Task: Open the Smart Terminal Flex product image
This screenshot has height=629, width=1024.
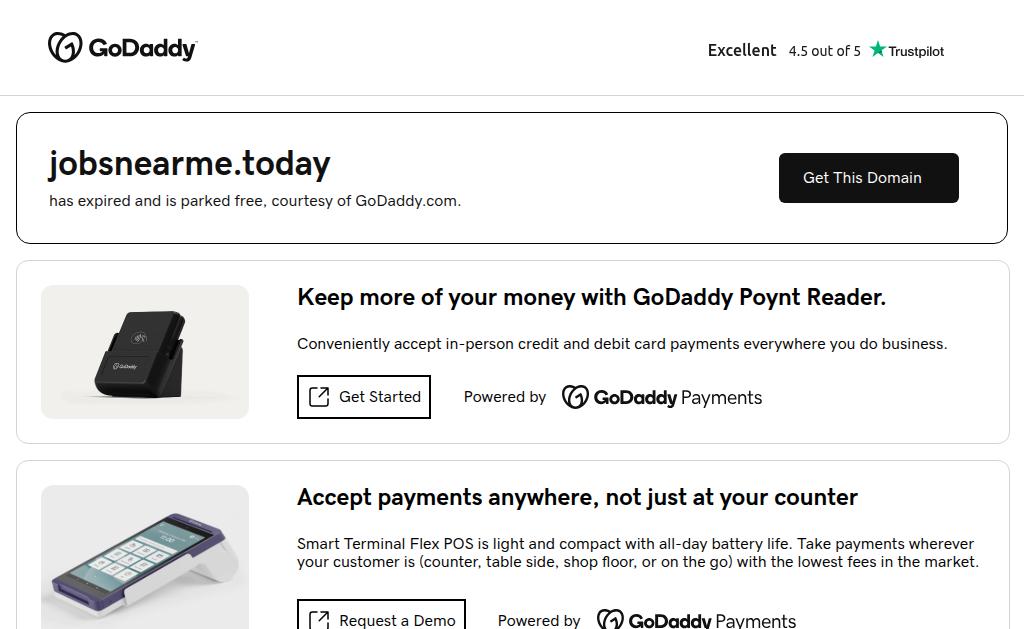Action: pyautogui.click(x=145, y=557)
